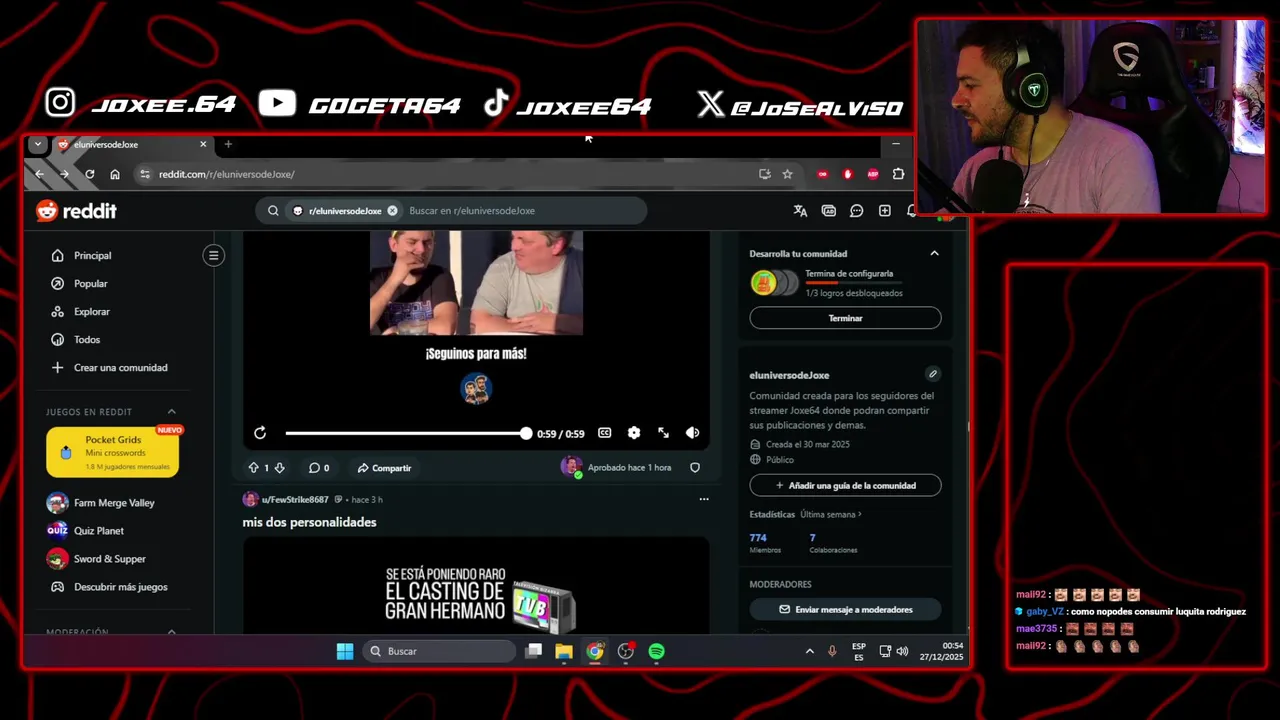Show hidden system tray icons
Screen dimensions: 1280x720
pyautogui.click(x=809, y=651)
